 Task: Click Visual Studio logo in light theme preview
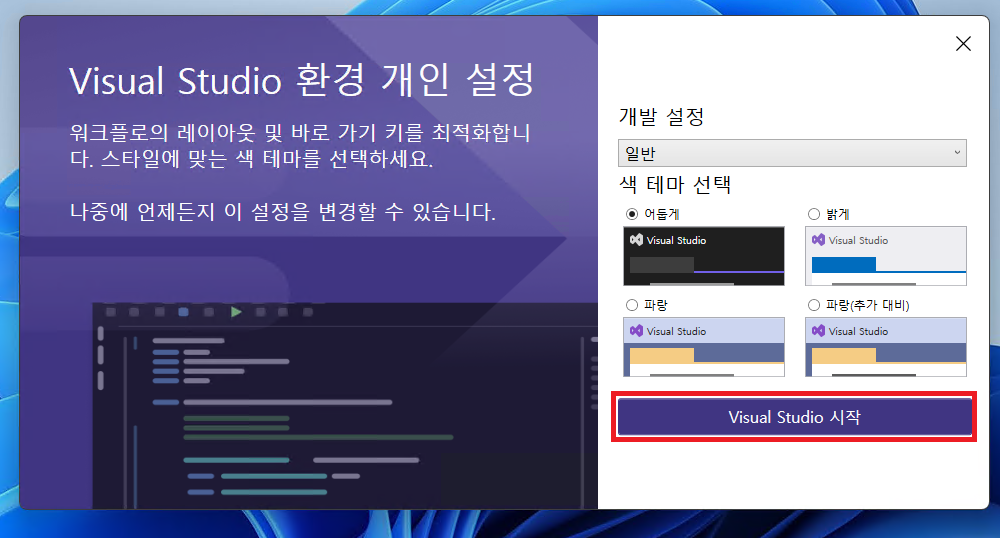[818, 240]
